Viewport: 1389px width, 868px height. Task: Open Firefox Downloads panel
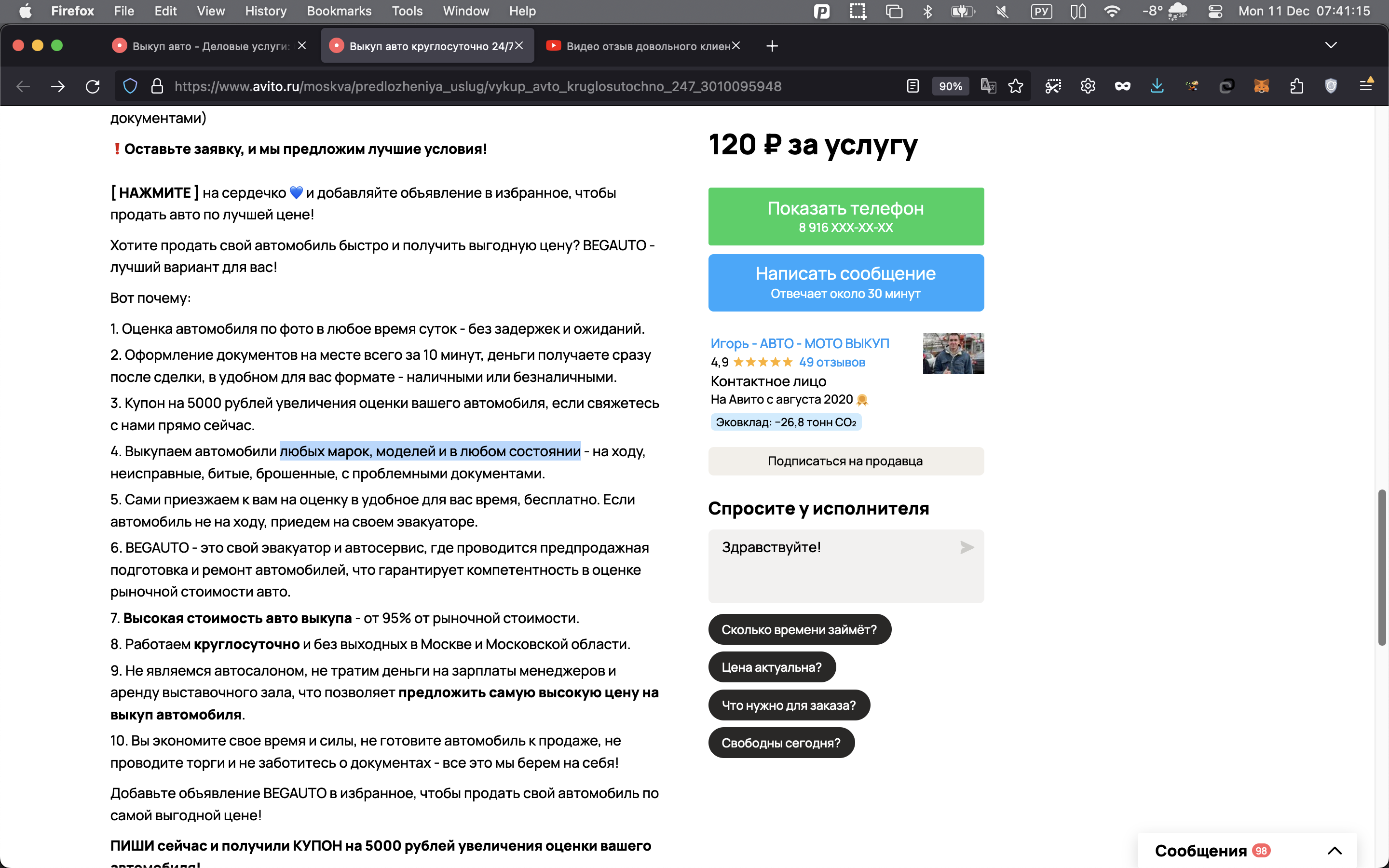click(x=1157, y=86)
